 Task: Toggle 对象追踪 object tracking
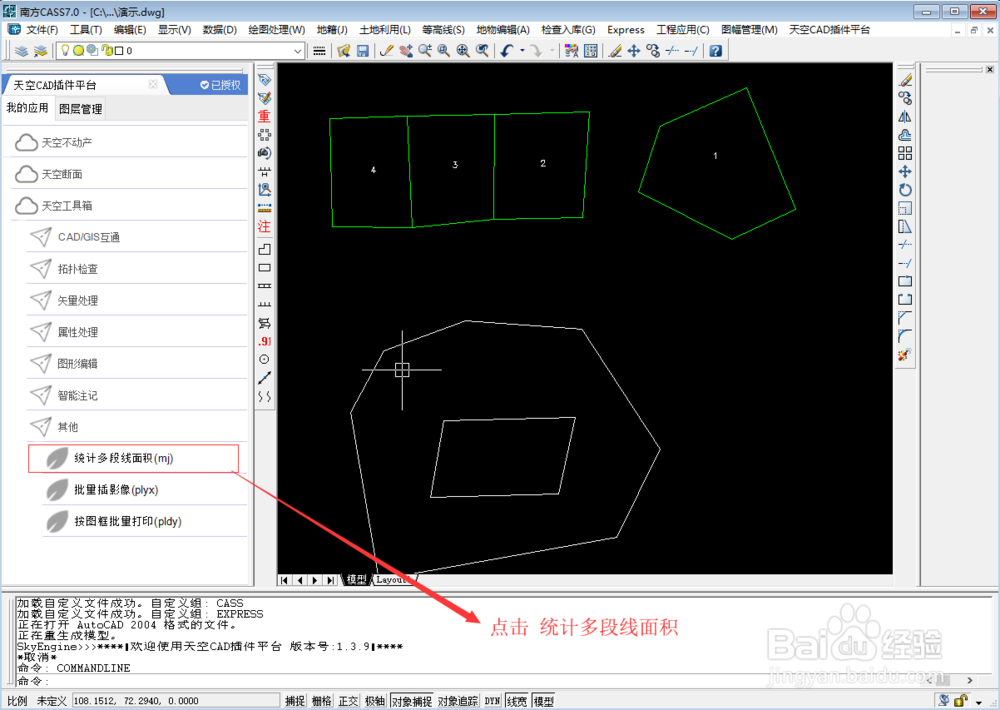pyautogui.click(x=457, y=701)
